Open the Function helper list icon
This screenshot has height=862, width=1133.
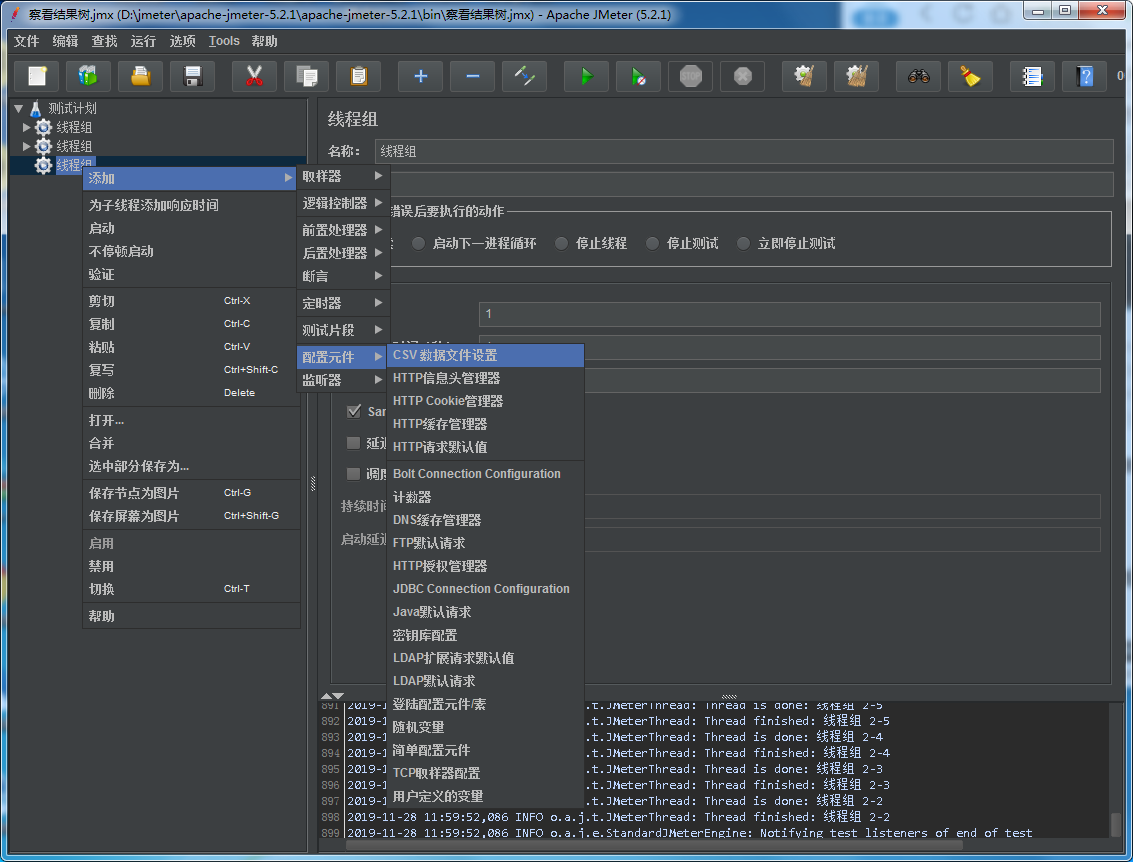[1033, 76]
